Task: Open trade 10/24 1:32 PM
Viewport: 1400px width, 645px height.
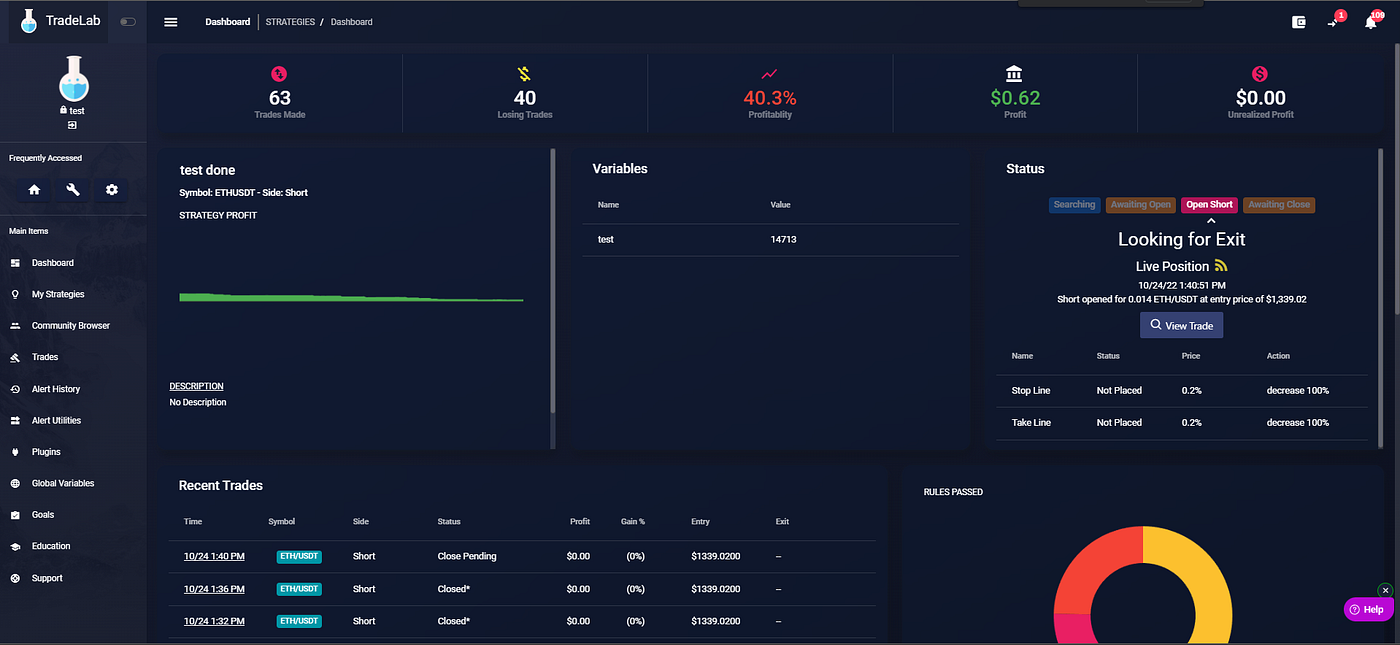Action: coord(213,621)
